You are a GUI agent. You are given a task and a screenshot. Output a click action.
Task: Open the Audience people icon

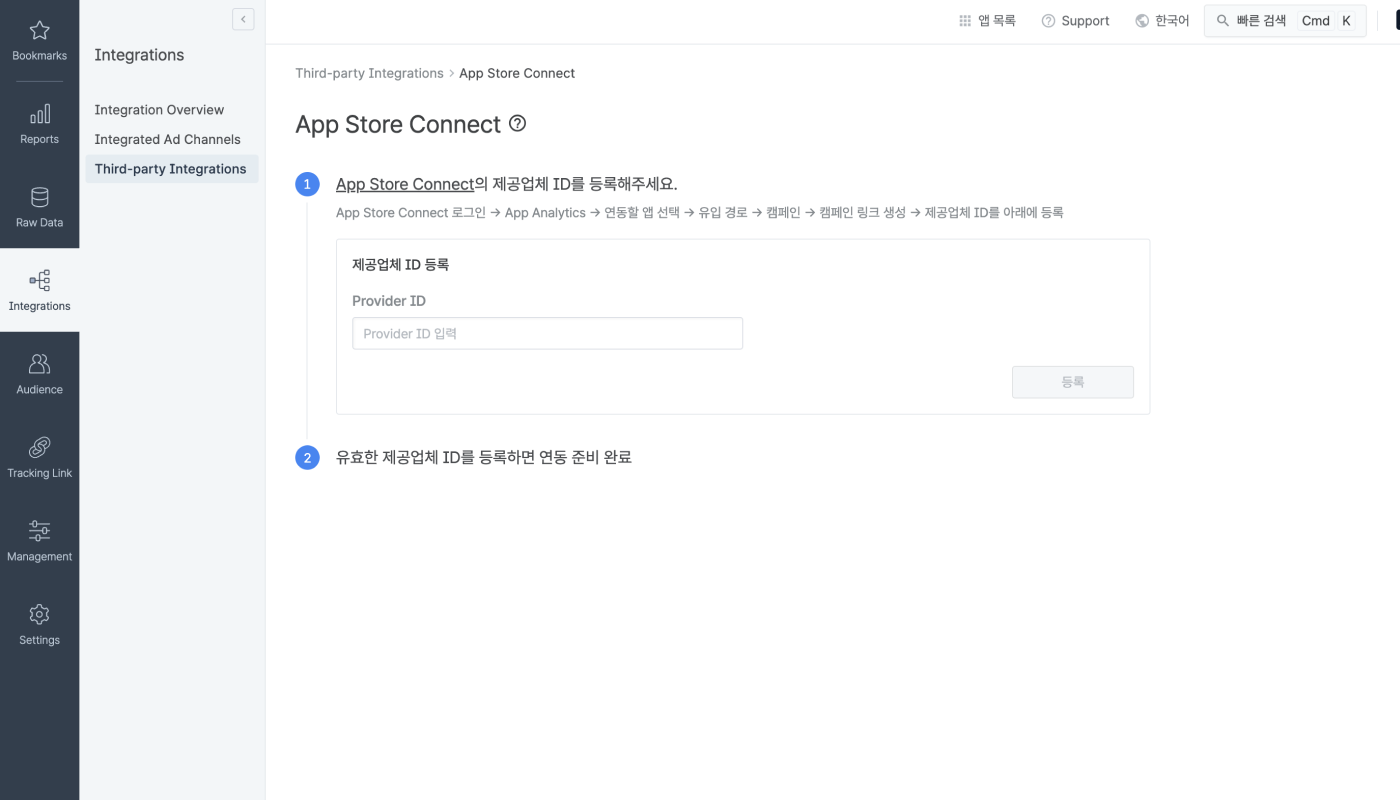pyautogui.click(x=39, y=364)
